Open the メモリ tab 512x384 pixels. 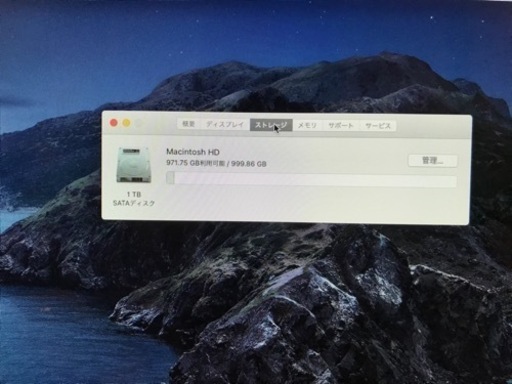[x=307, y=125]
